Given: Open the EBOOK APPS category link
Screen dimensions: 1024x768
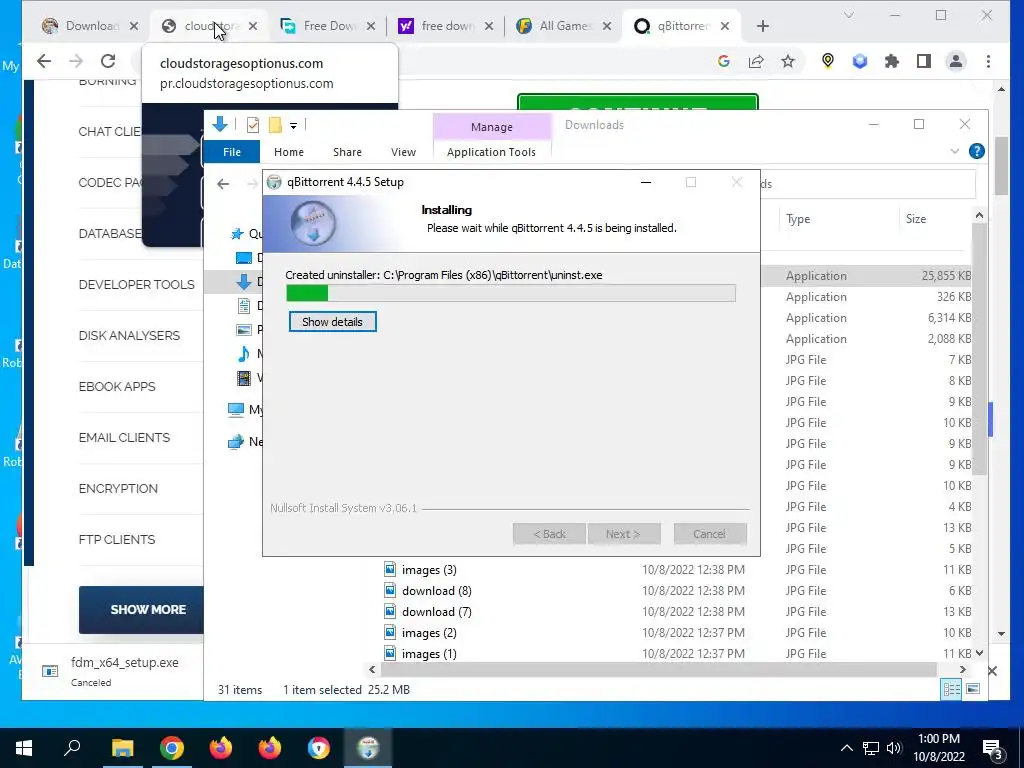Looking at the screenshot, I should point(117,387).
